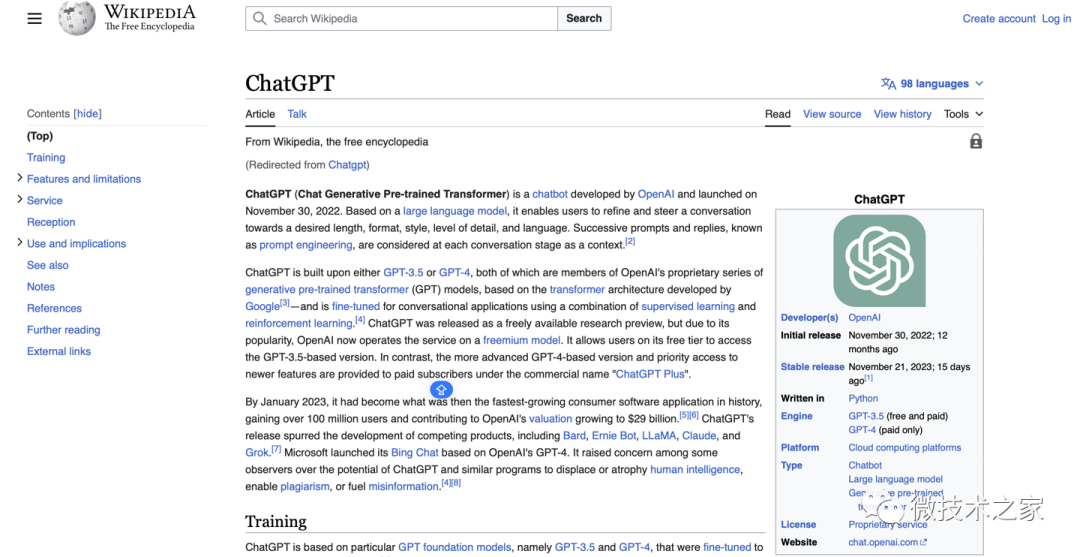This screenshot has height=557, width=1080.
Task: Open the ChatGPT Plus link
Action: coord(650,375)
